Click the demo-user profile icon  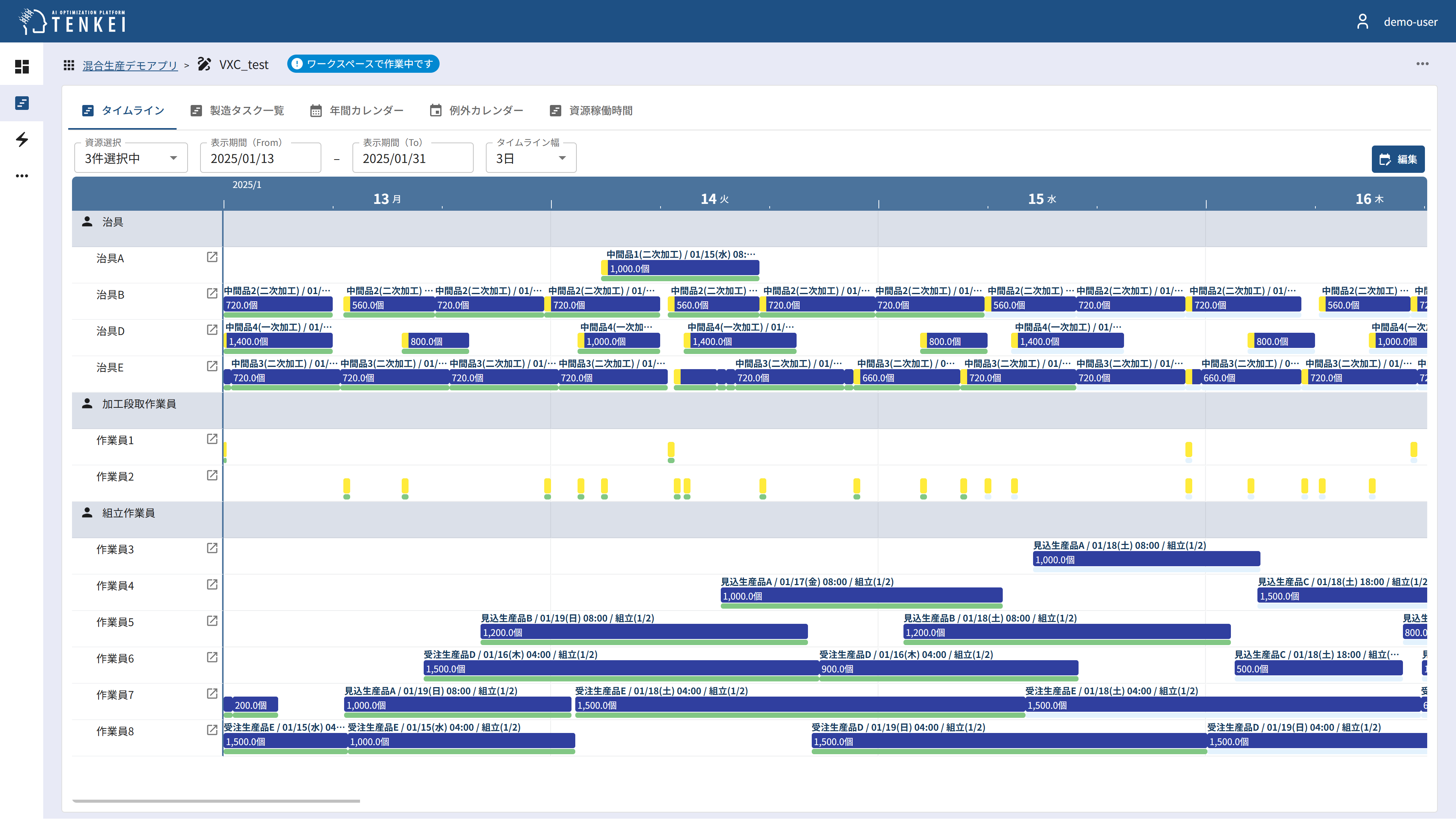pos(1363,22)
